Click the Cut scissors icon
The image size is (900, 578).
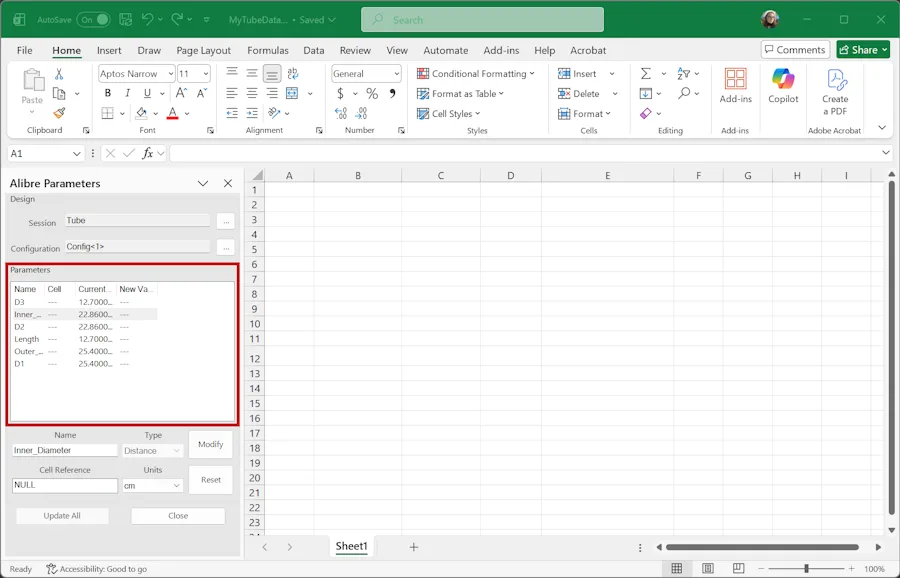[x=59, y=74]
